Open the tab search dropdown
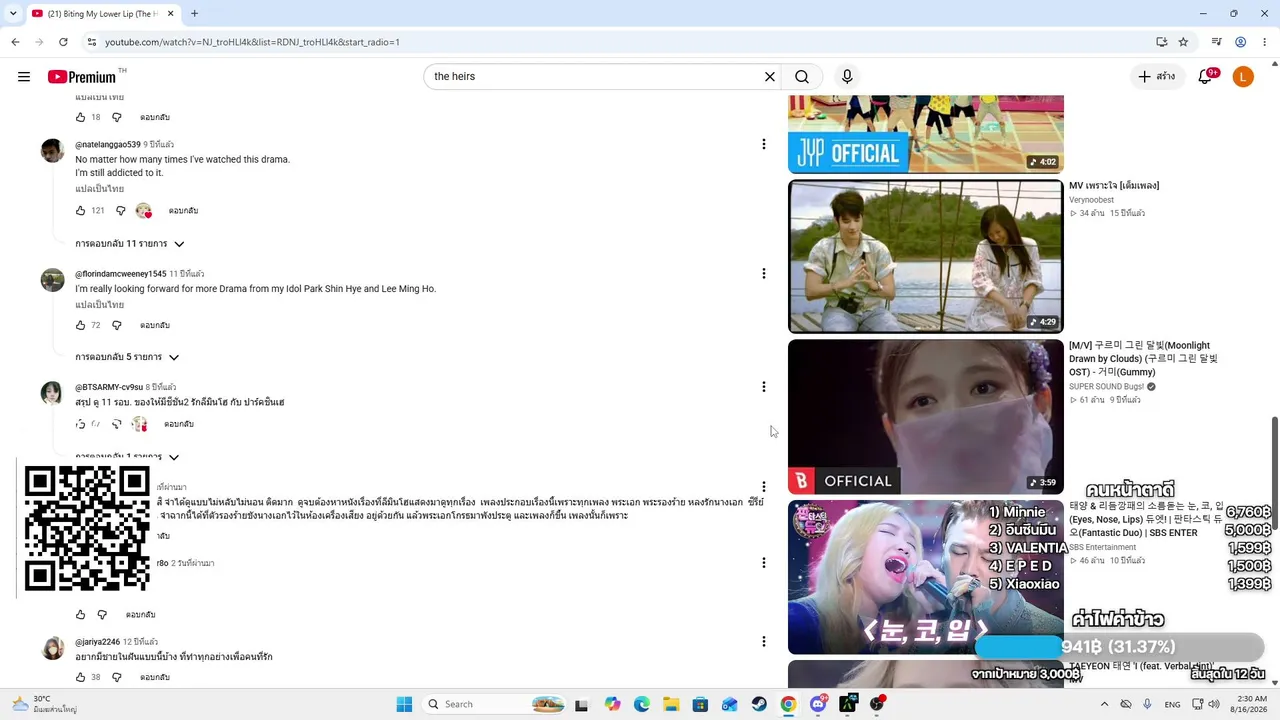 click(13, 14)
